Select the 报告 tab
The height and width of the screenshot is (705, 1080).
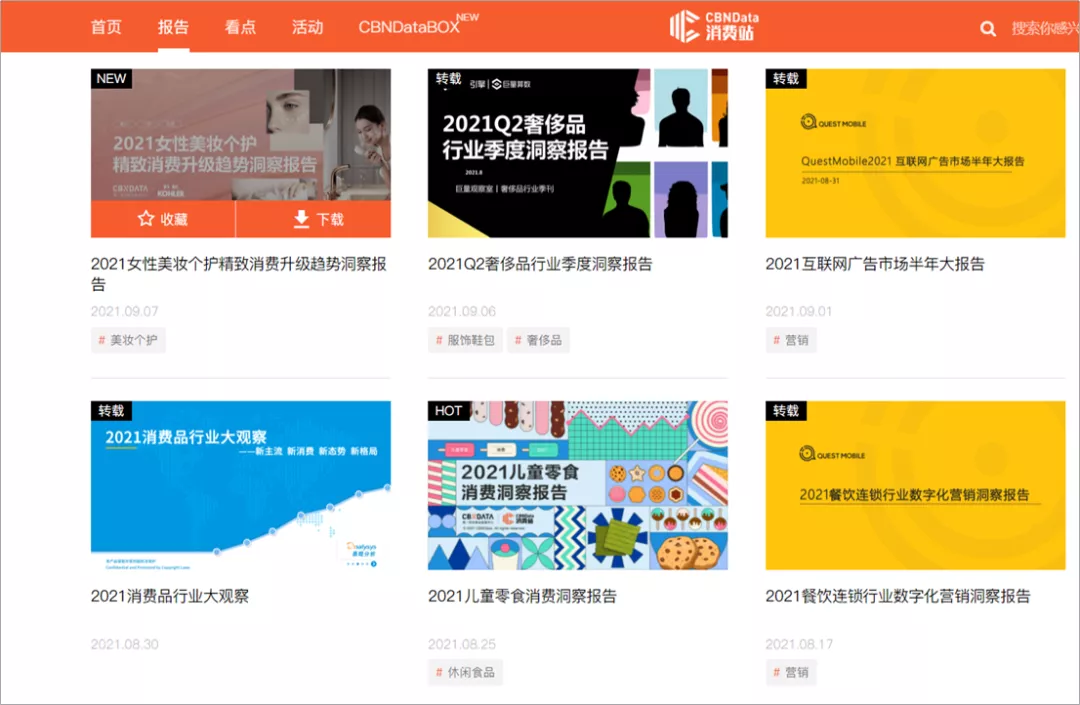tap(173, 27)
